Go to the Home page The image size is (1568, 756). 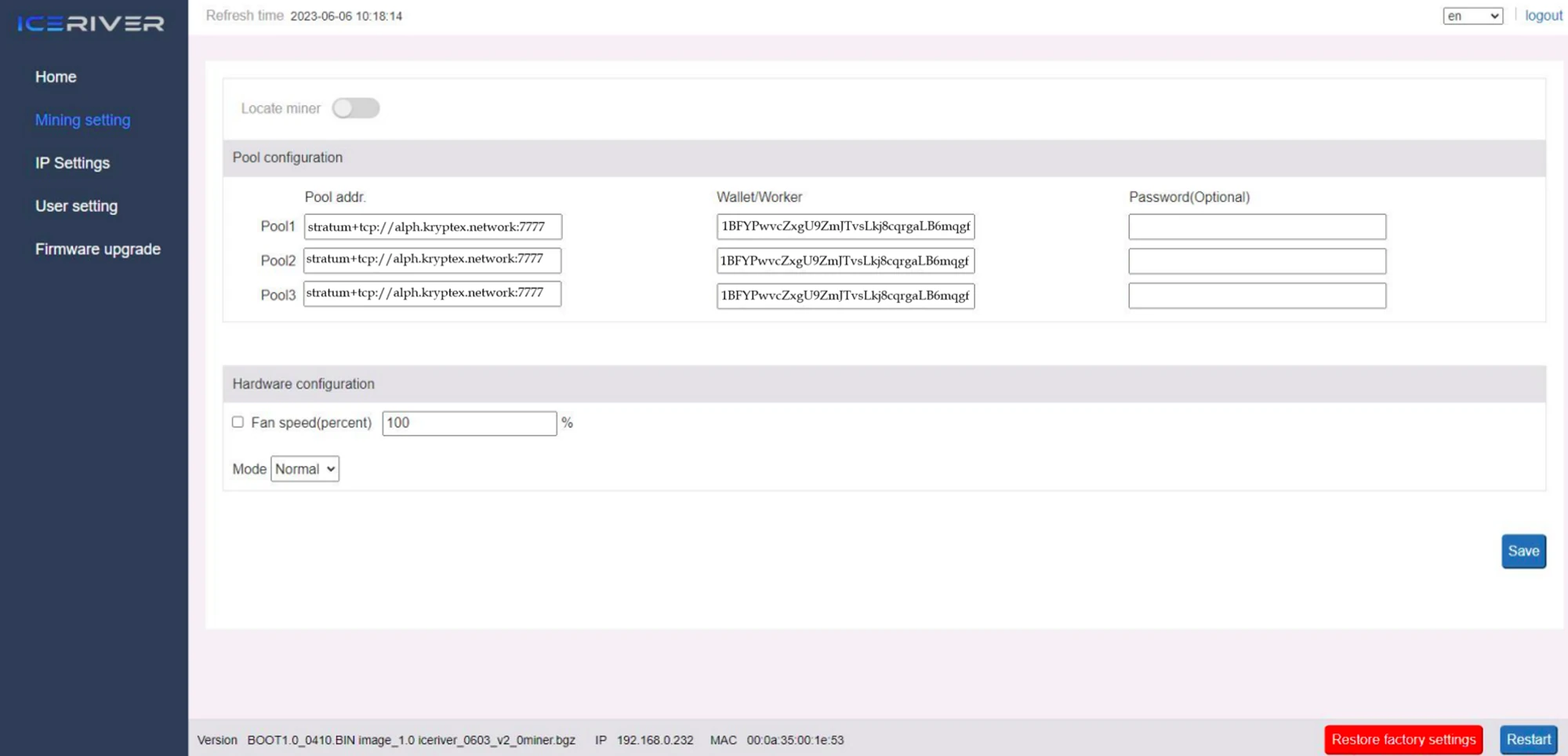(x=56, y=77)
